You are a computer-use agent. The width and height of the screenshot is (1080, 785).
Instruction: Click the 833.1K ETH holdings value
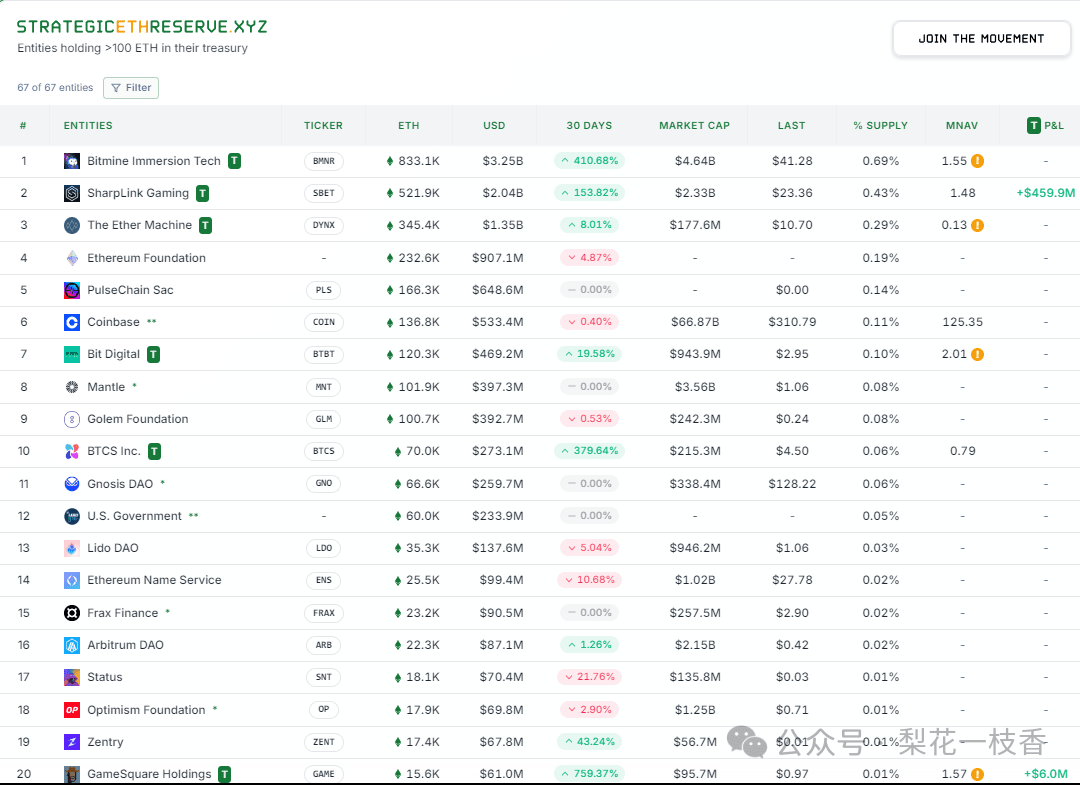pos(419,161)
